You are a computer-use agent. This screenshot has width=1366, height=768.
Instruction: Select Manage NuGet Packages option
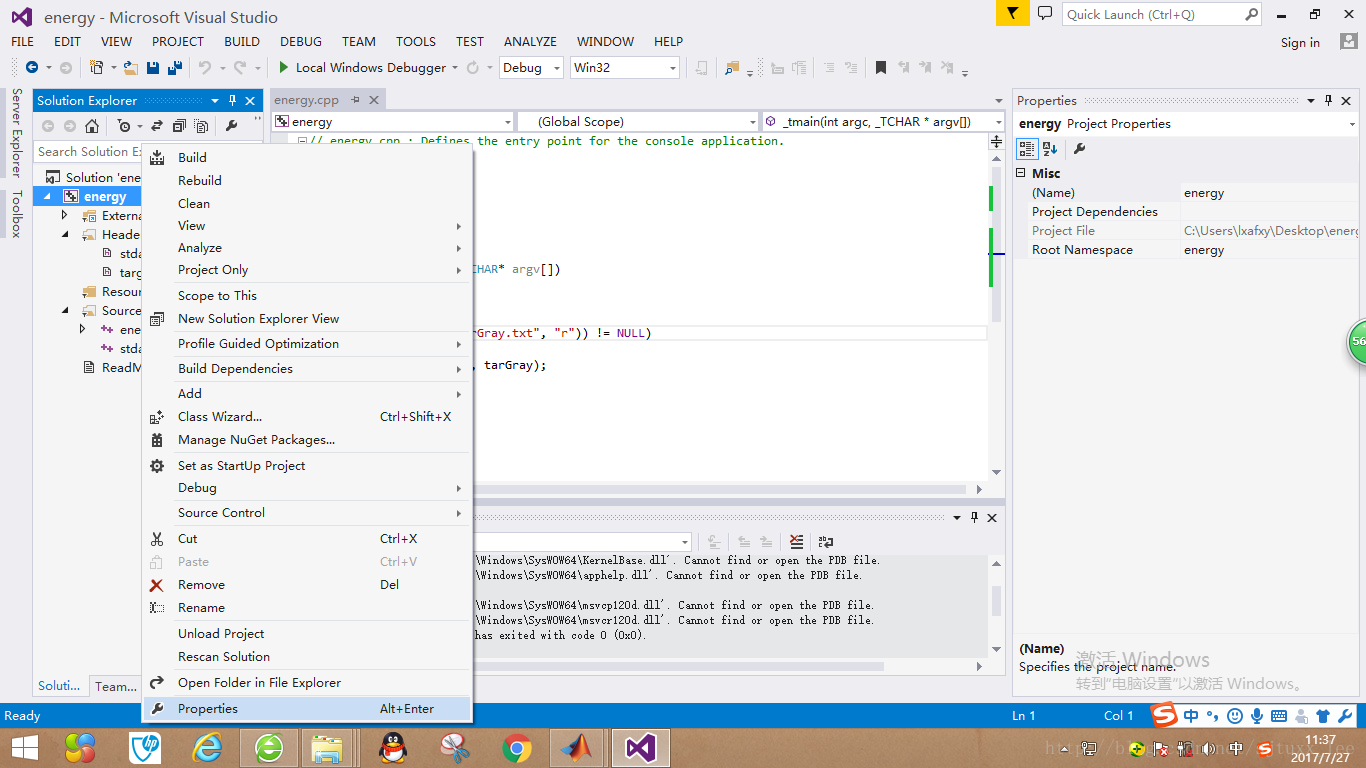(x=307, y=439)
